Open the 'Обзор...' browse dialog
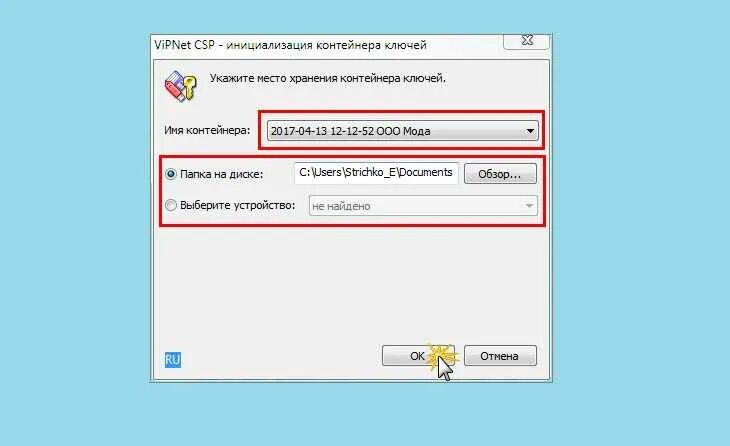 (x=500, y=174)
